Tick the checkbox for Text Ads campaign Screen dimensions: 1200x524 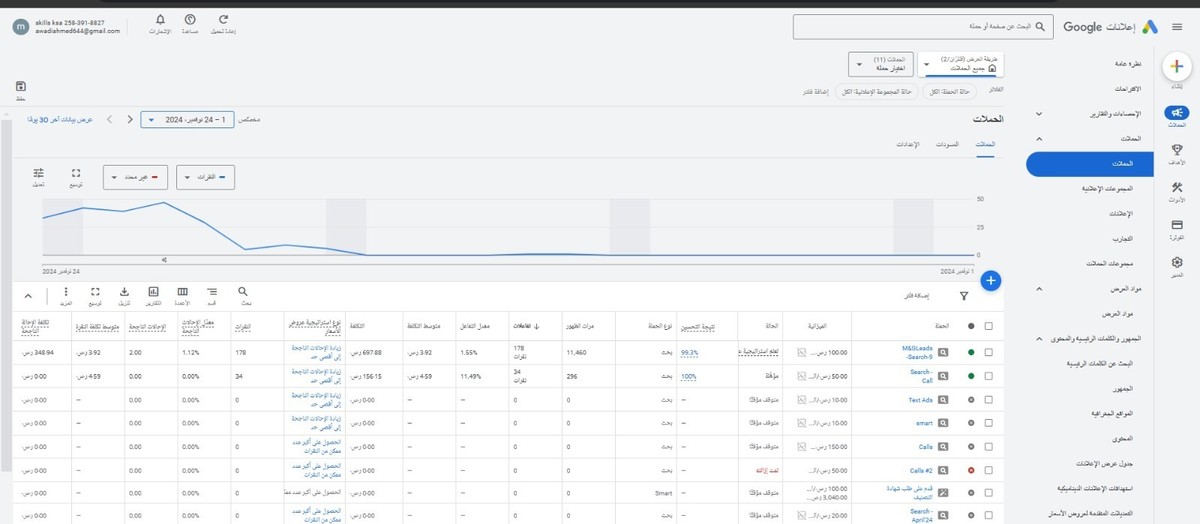(x=989, y=400)
